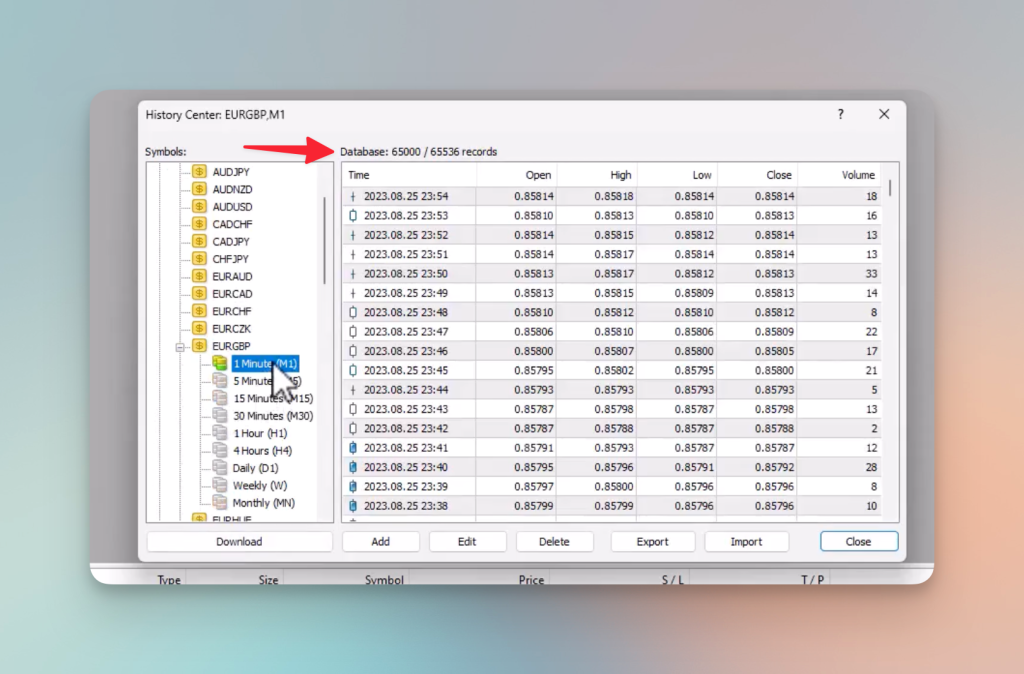Click the AUDUSD dollar icon
This screenshot has height=674, width=1024.
point(199,206)
